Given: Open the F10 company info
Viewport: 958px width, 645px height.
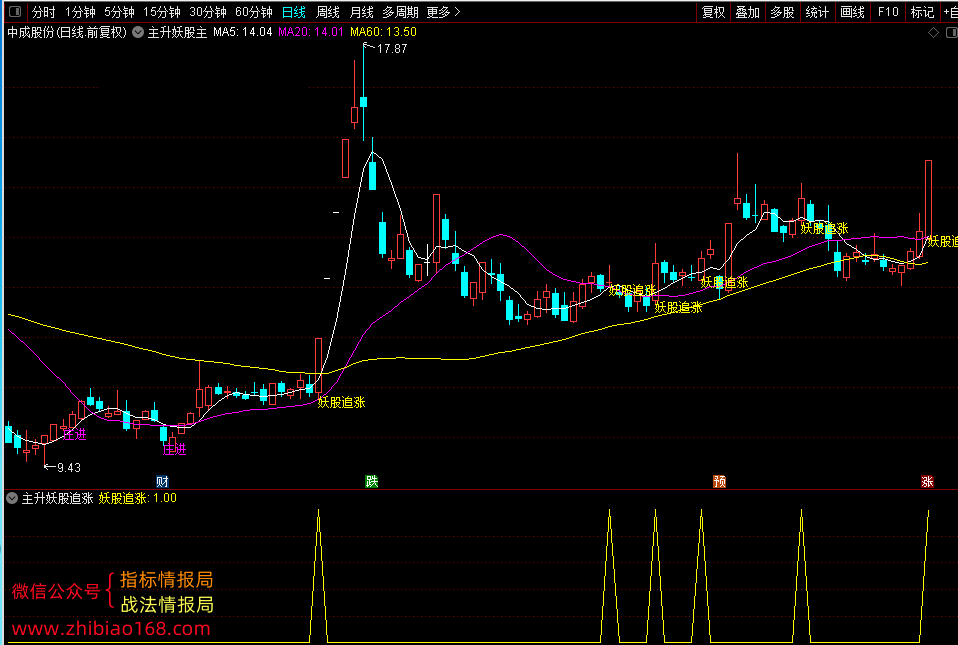Looking at the screenshot, I should pyautogui.click(x=888, y=12).
